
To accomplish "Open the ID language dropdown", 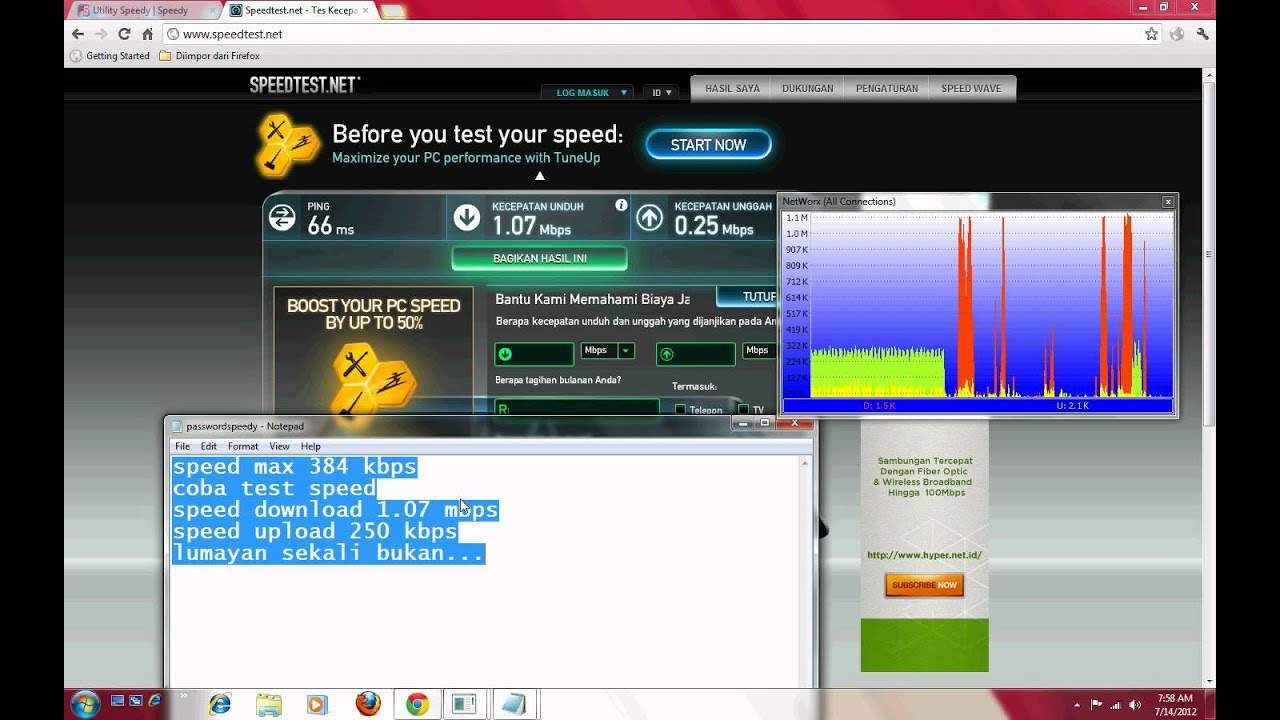I will (661, 92).
